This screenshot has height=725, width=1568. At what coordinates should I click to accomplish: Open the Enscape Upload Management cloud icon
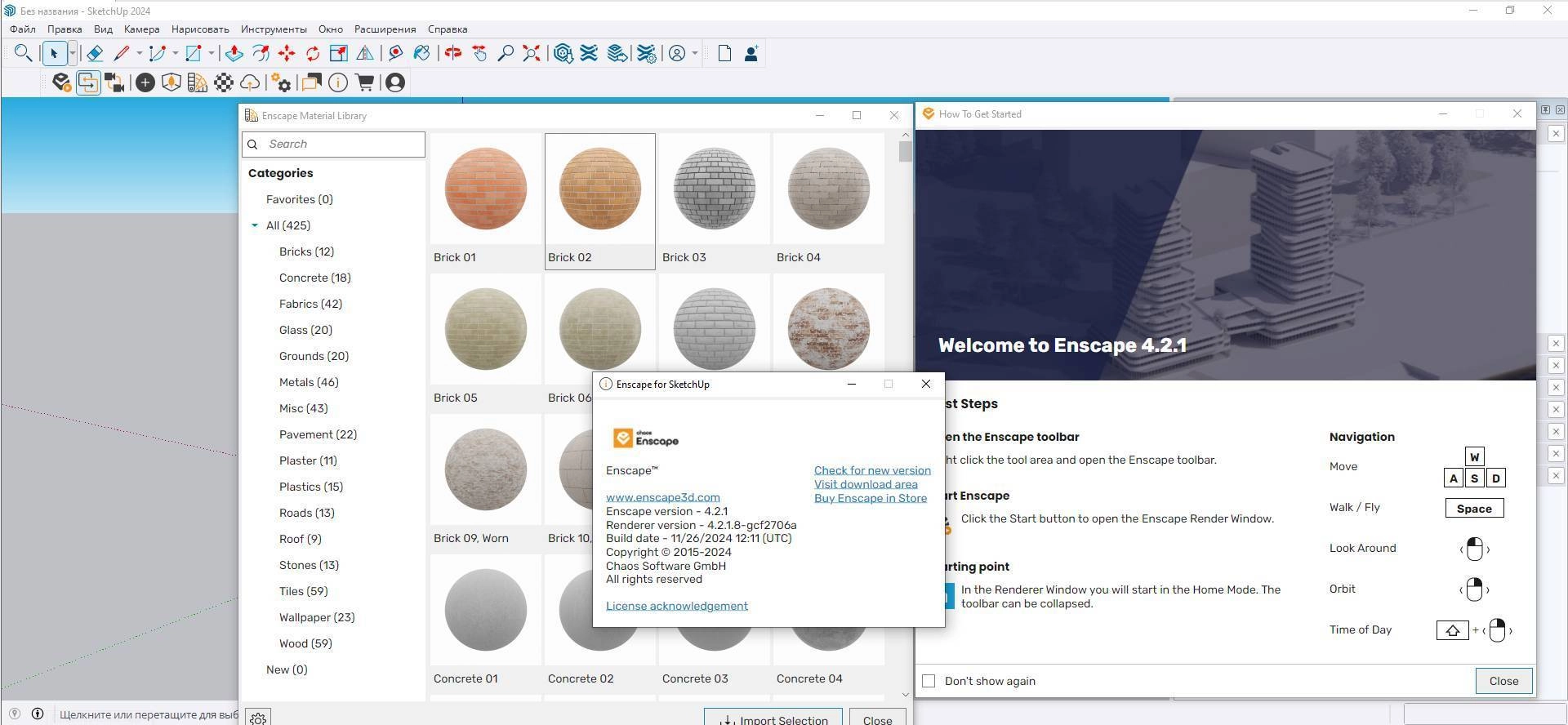click(x=250, y=82)
